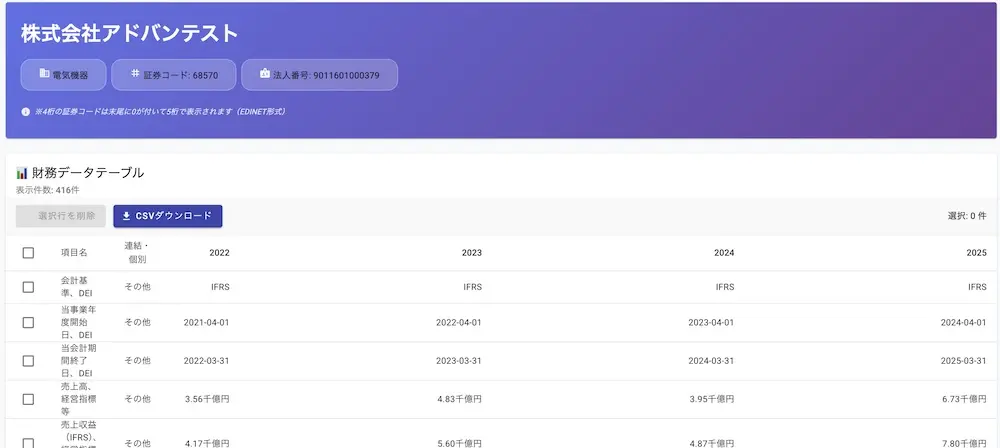Click the 2025-03-31 date cell
This screenshot has width=1000, height=448.
[x=964, y=361]
